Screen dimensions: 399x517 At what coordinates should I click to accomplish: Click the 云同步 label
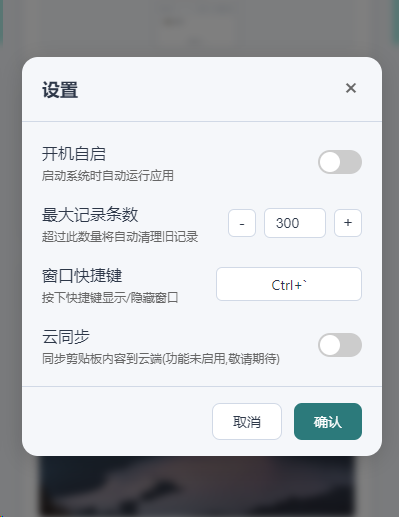coord(66,337)
